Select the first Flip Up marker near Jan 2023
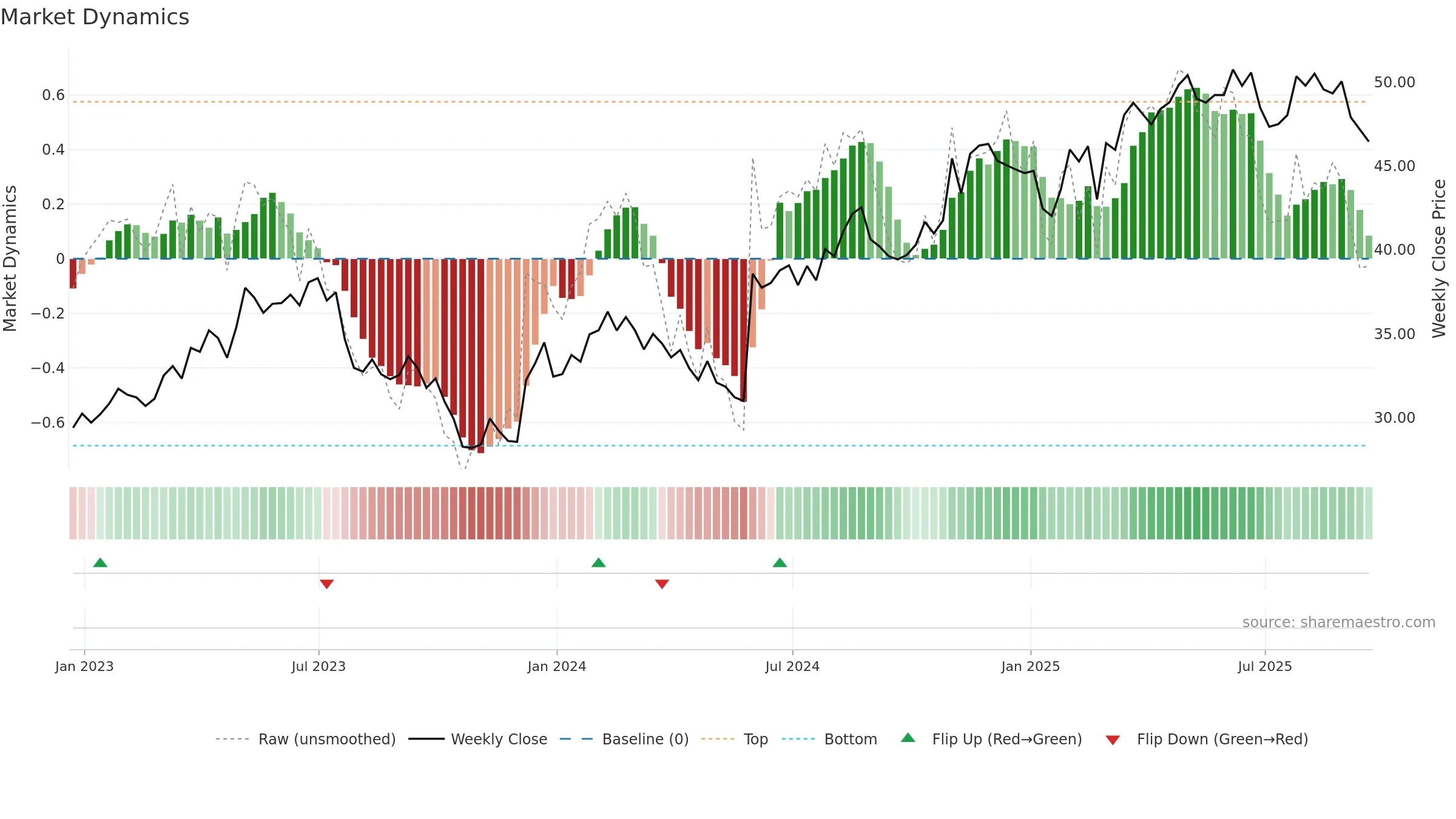 (x=100, y=562)
